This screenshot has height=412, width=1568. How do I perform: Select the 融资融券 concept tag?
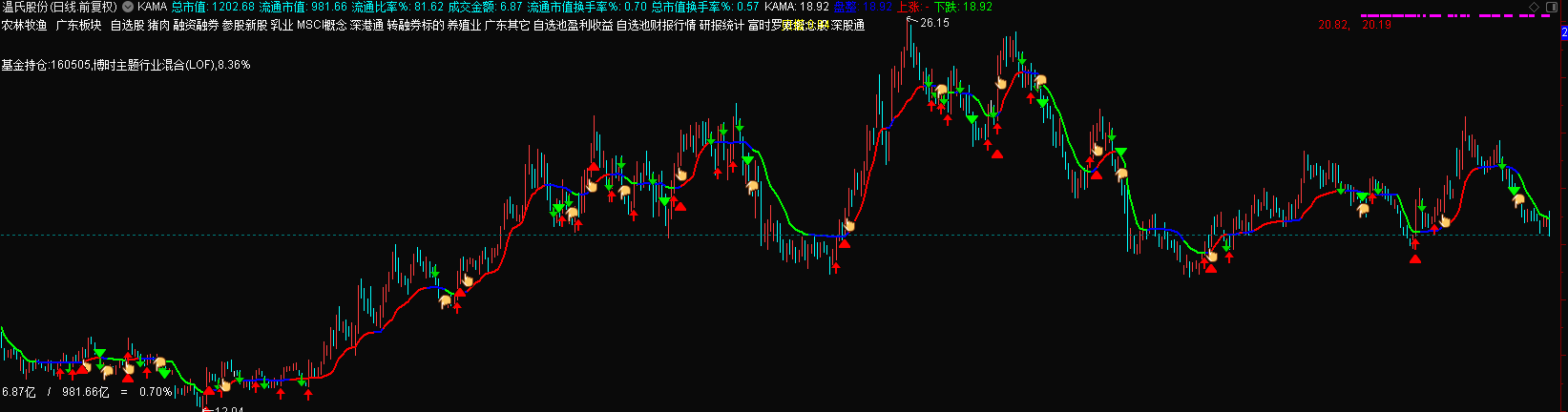click(x=196, y=26)
